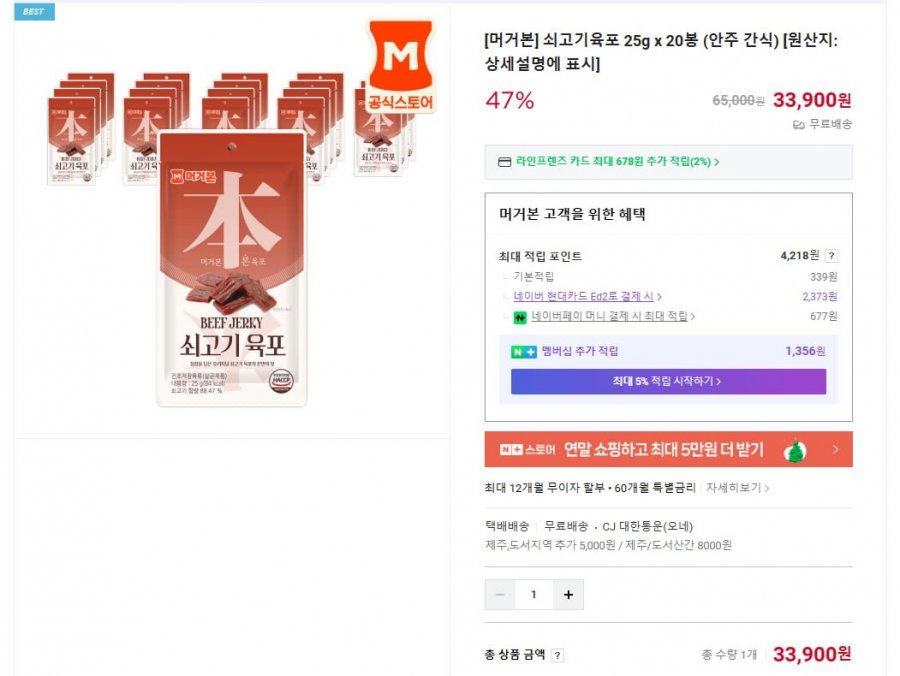Click the card icon in 라인프렌즈 카드 banner
This screenshot has width=900, height=676.
(505, 162)
